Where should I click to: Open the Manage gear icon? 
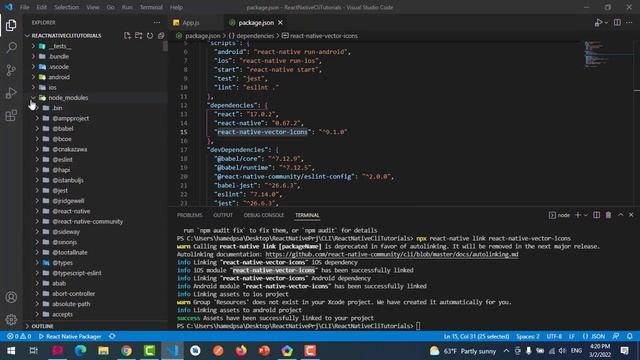pos(11,319)
